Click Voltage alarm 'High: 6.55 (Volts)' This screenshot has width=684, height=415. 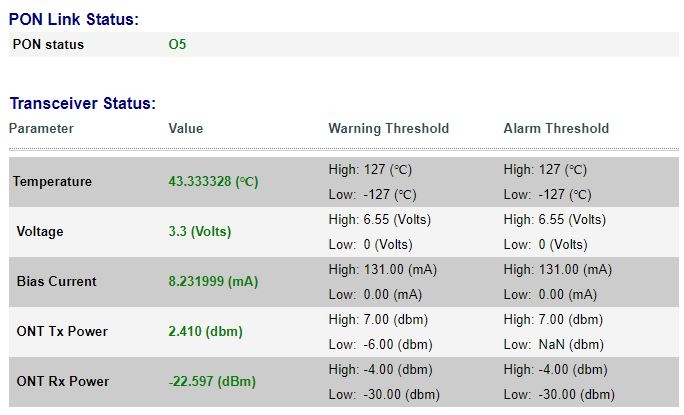coord(555,220)
